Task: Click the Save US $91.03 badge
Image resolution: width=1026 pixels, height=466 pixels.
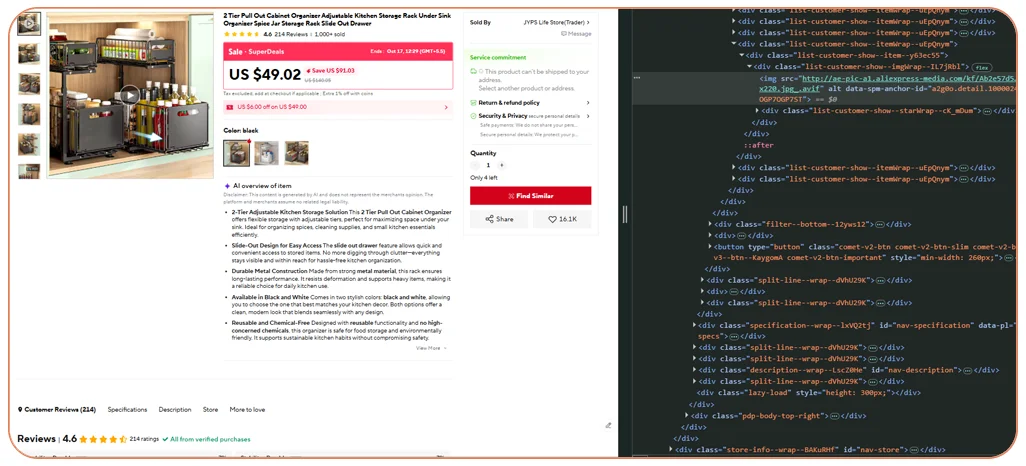Action: (330, 71)
